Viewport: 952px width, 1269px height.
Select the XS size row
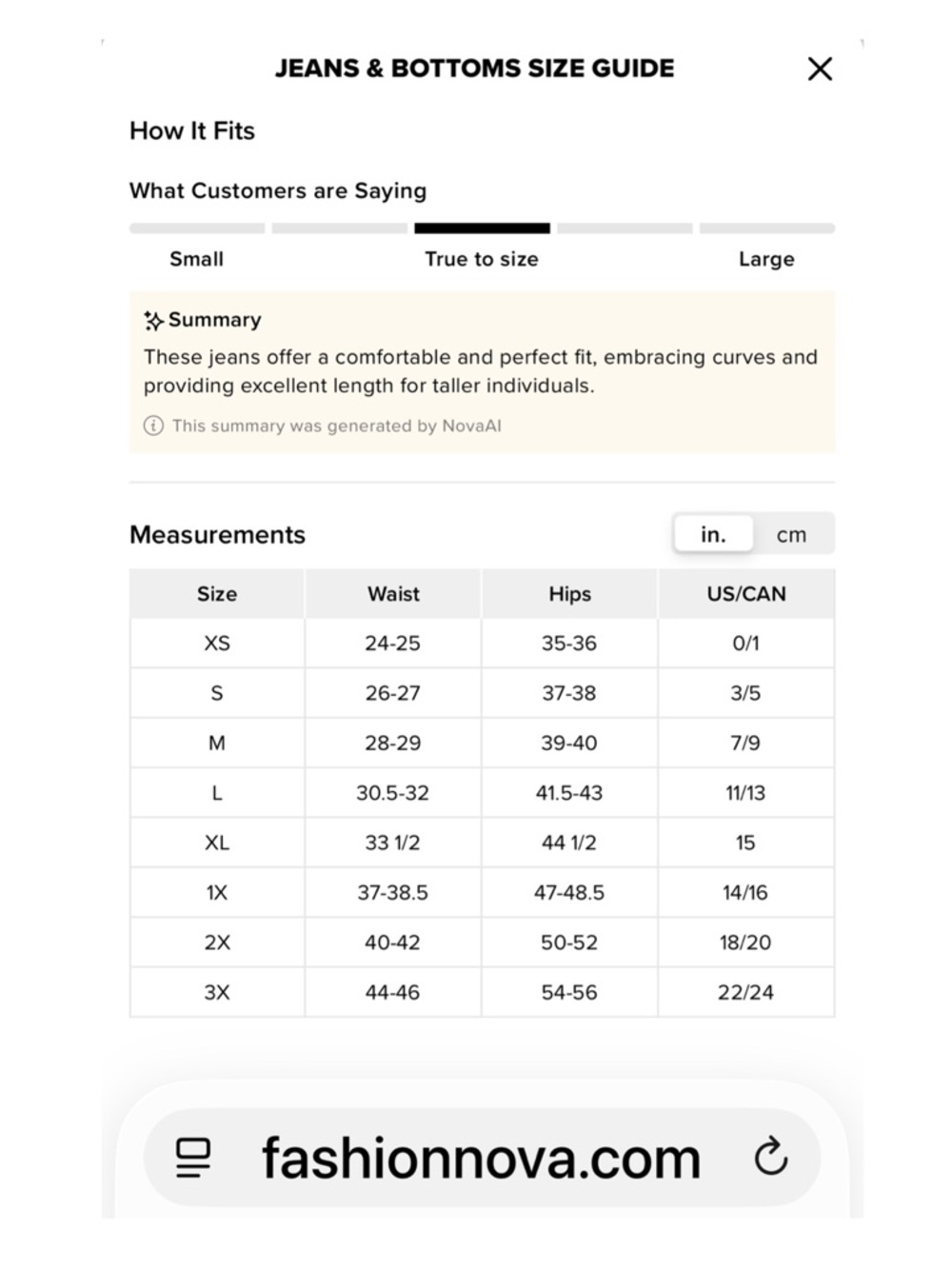(482, 644)
